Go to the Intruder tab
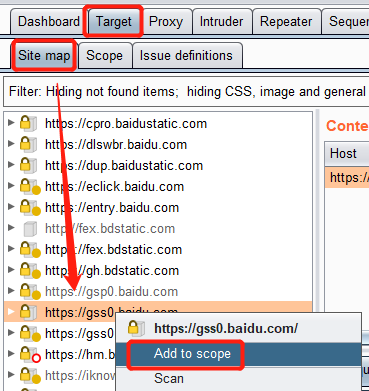The image size is (369, 391). point(221,22)
